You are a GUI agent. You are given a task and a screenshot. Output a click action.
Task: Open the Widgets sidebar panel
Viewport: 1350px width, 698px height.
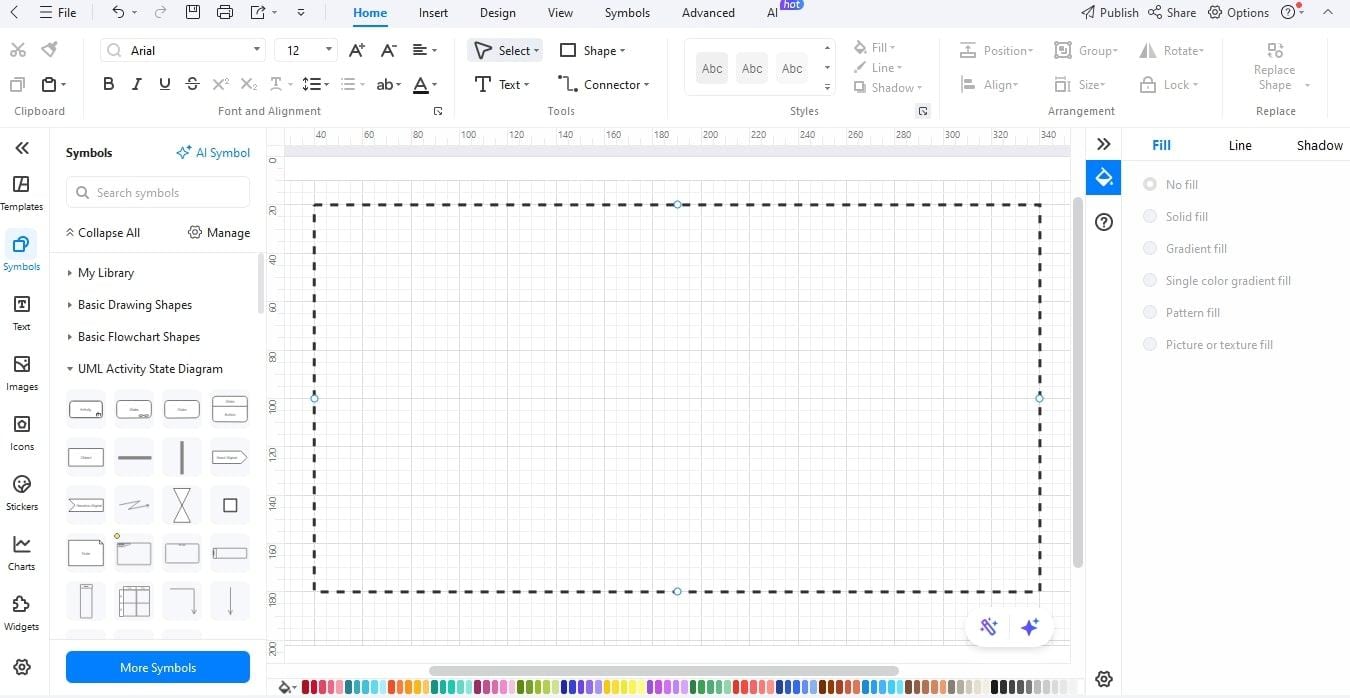point(21,612)
